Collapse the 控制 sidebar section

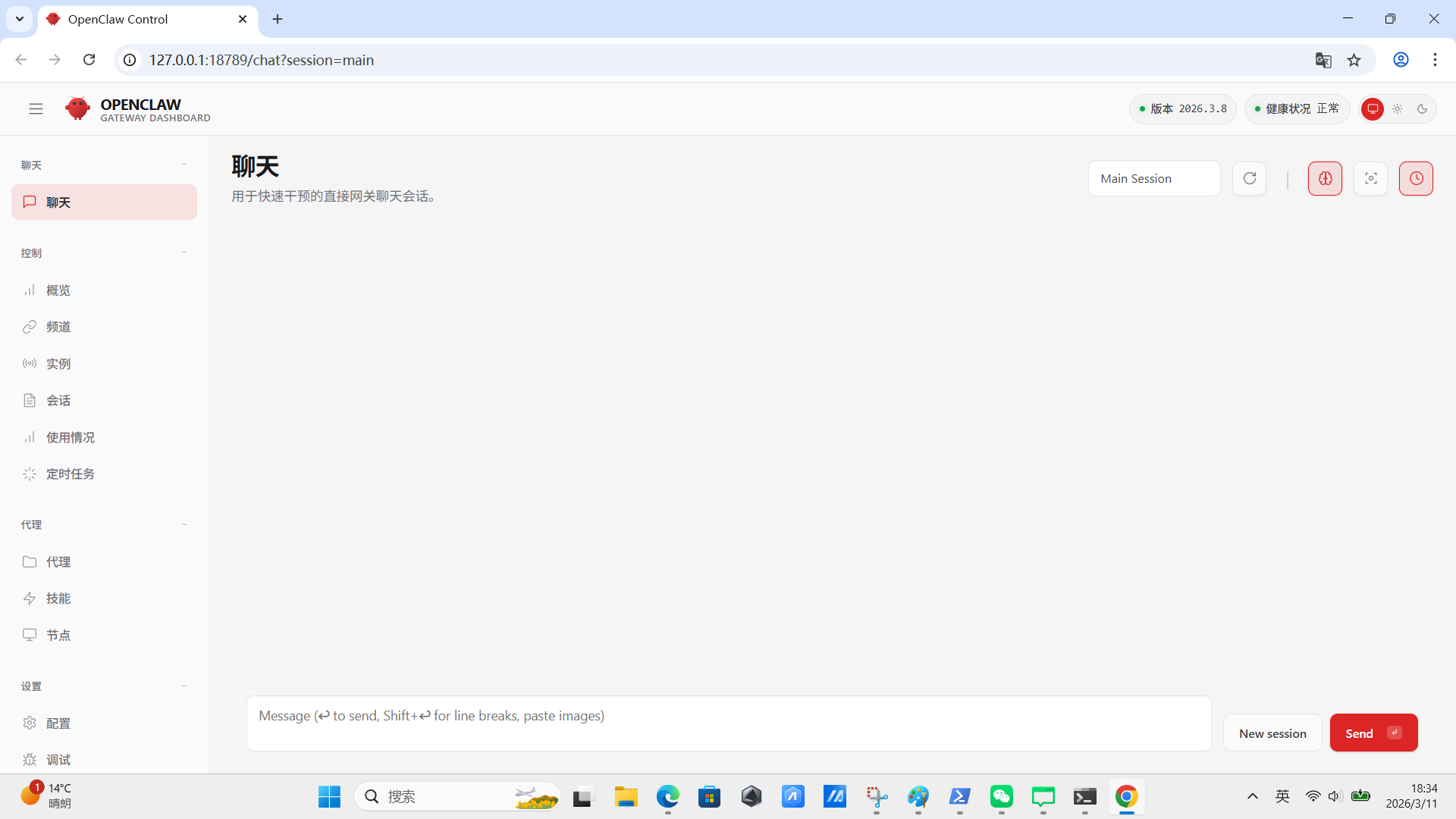pyautogui.click(x=184, y=253)
